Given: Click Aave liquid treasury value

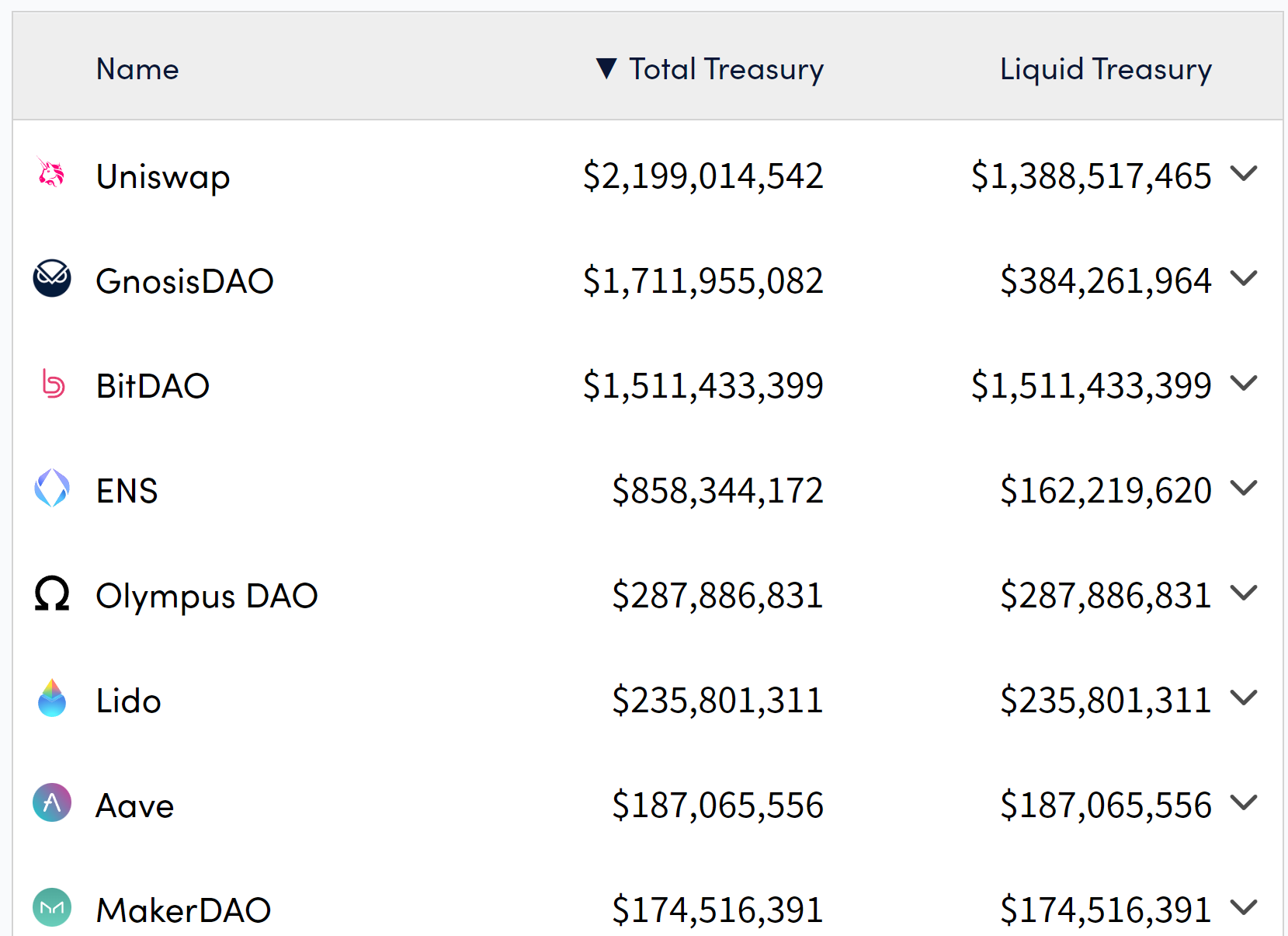Looking at the screenshot, I should pos(1106,806).
